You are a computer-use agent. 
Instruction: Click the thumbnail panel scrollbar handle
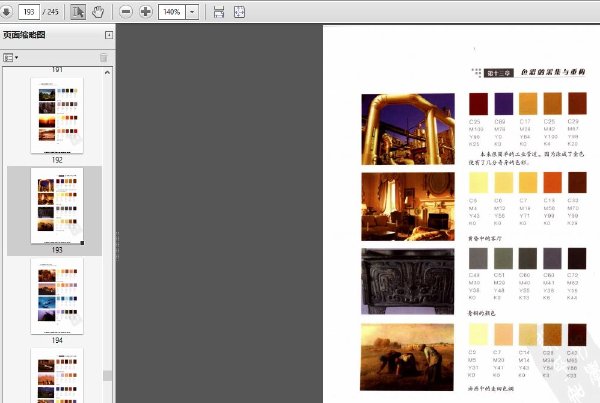pyautogui.click(x=108, y=376)
